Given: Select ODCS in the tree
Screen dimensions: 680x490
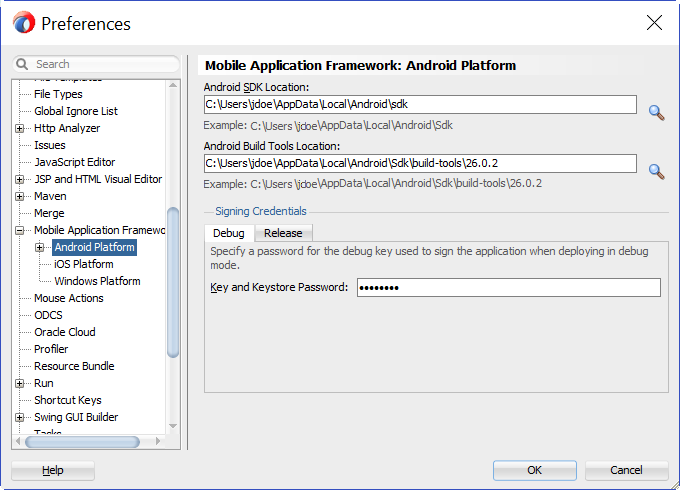Looking at the screenshot, I should 48,315.
